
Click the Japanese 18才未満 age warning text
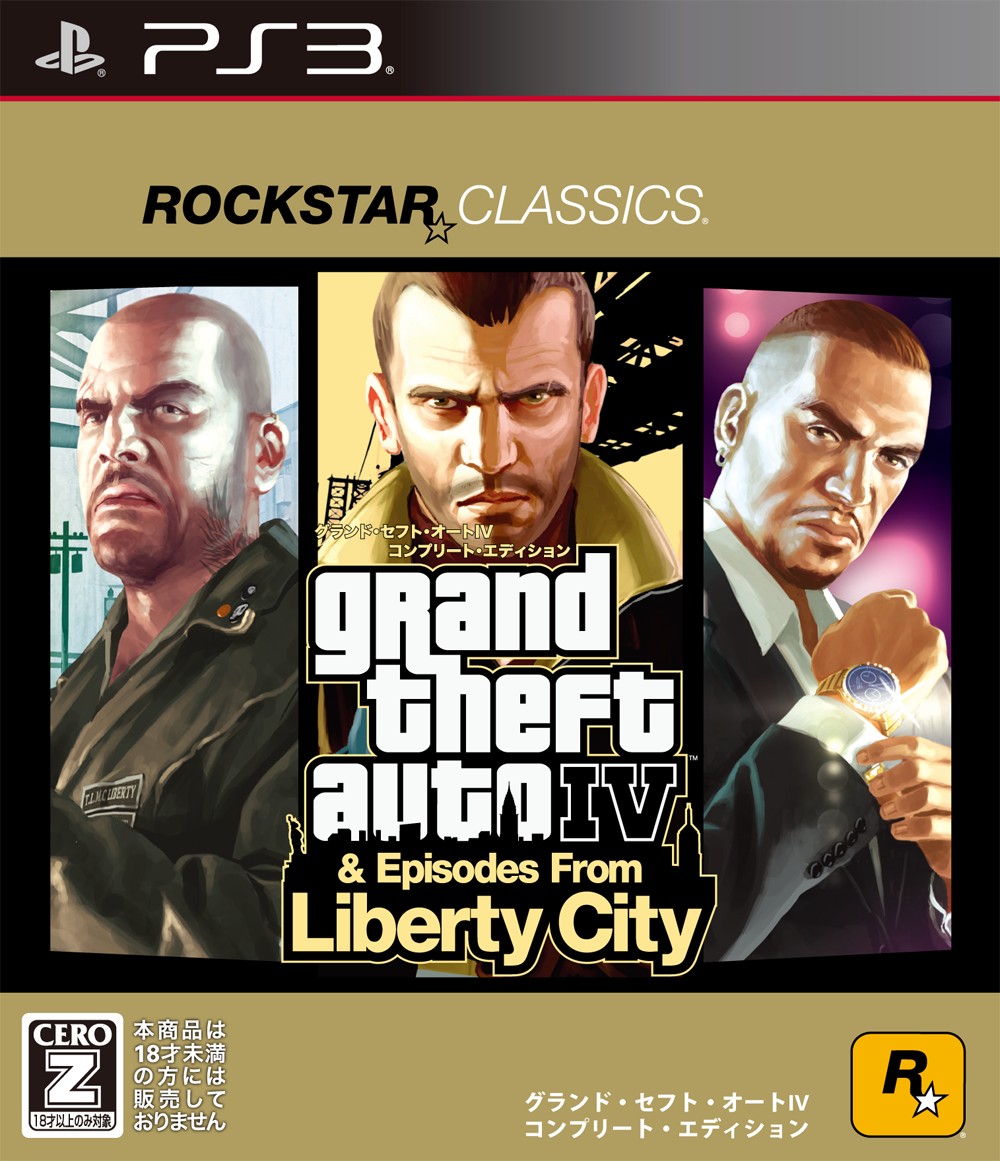(x=179, y=1075)
